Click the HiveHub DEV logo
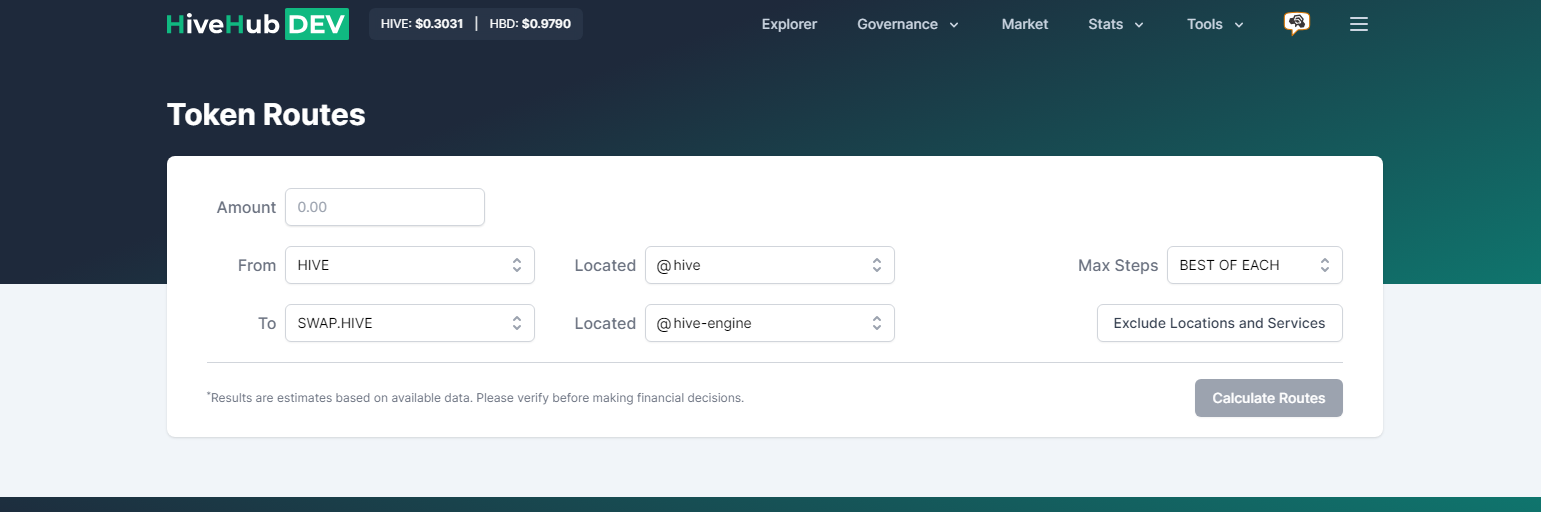1541x512 pixels. click(x=257, y=24)
